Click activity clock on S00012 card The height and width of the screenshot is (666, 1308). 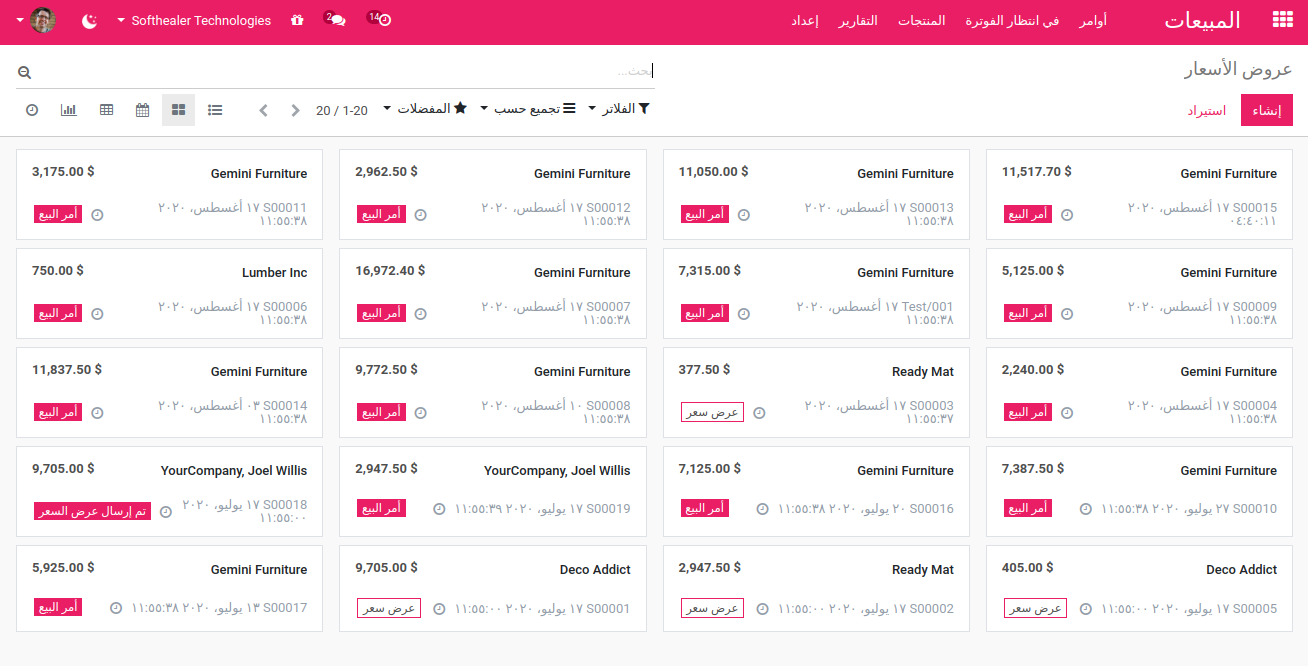421,215
